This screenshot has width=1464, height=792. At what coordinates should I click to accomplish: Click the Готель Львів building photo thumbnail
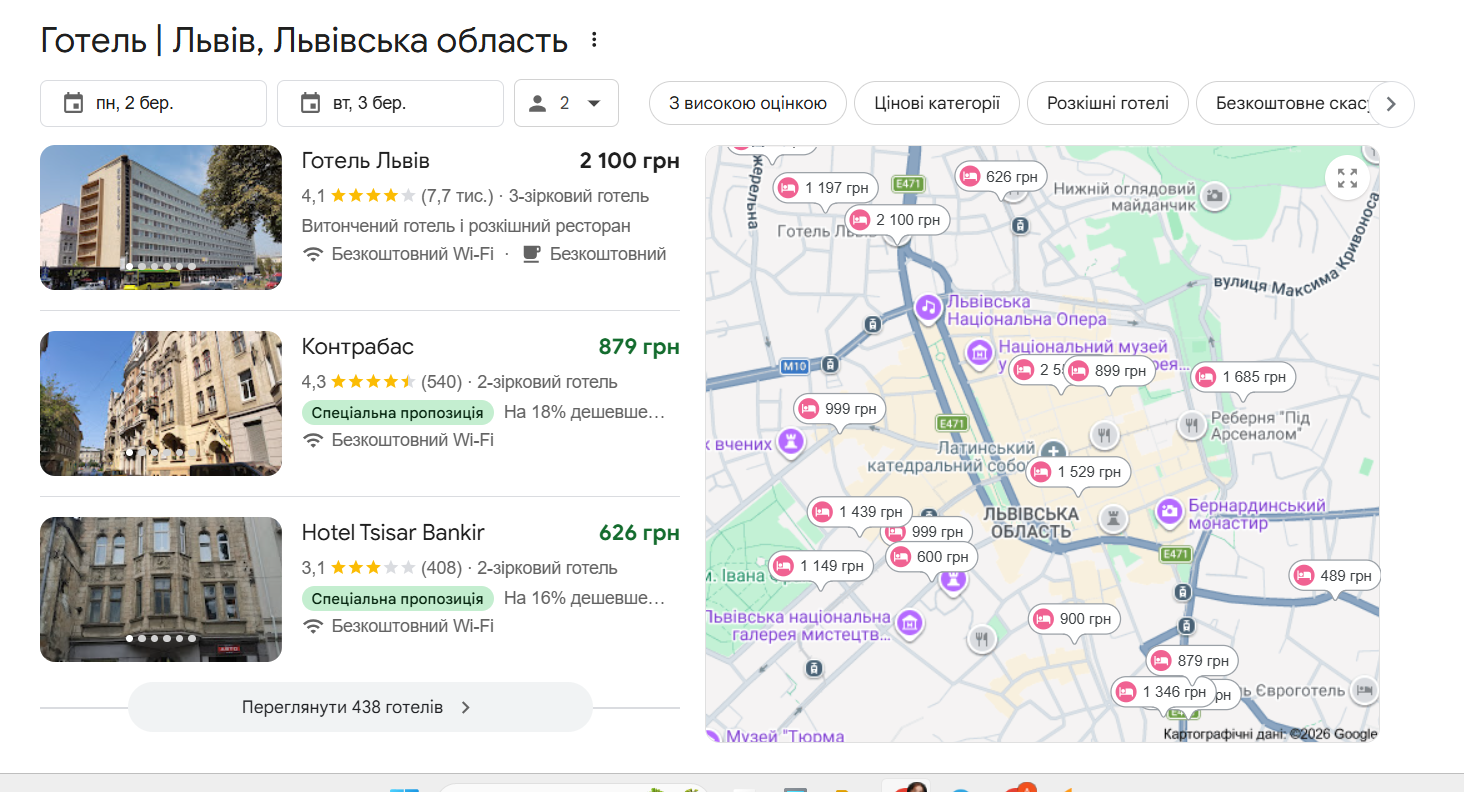161,217
